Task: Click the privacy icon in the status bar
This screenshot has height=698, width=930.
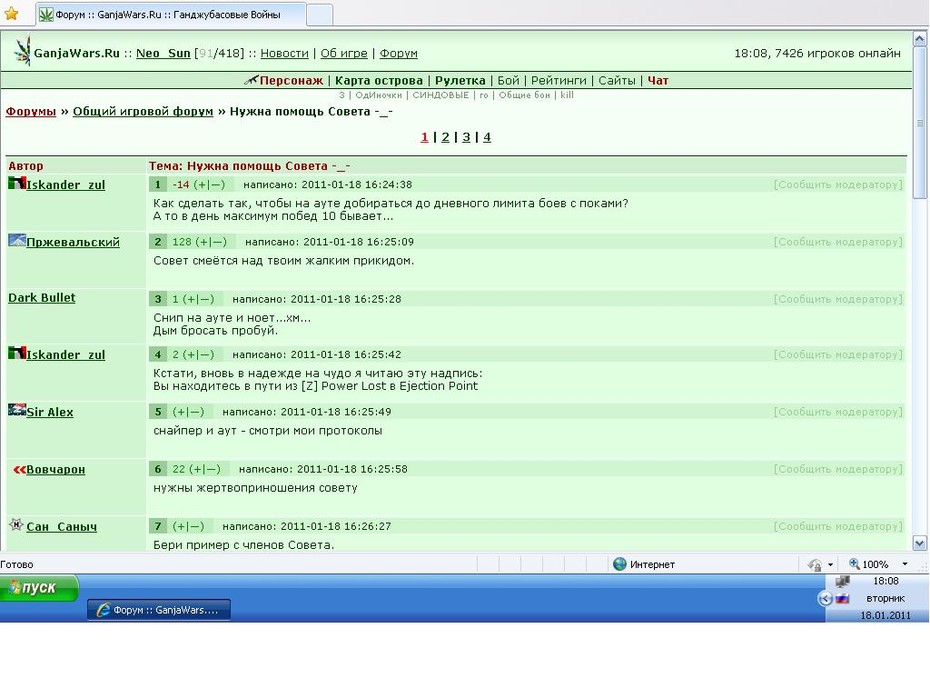Action: coord(815,565)
